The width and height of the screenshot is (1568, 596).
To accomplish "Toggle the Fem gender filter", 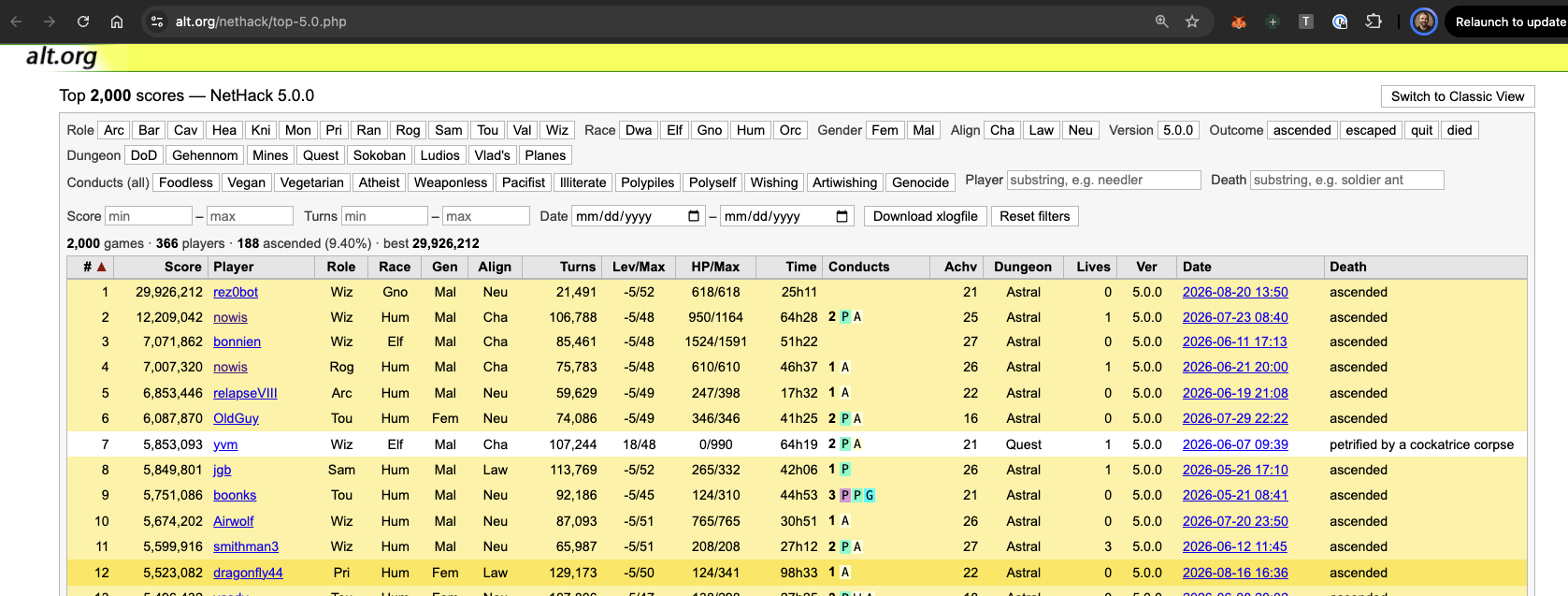I will (885, 130).
